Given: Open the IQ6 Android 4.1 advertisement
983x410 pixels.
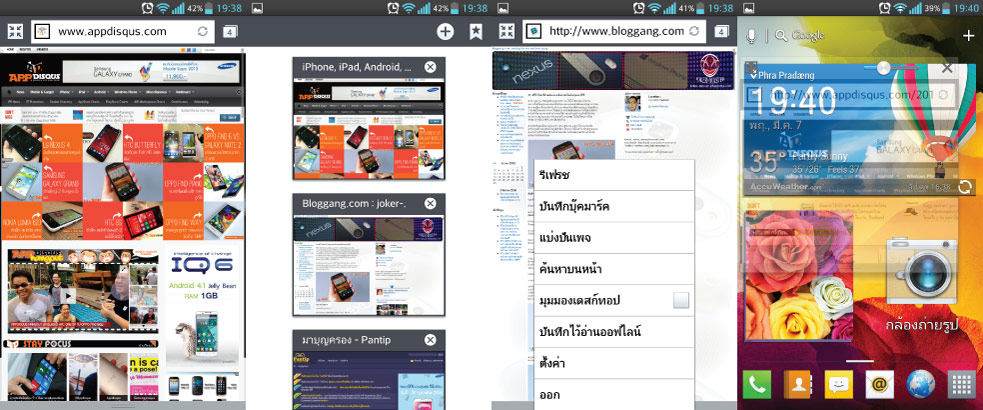Looking at the screenshot, I should [202, 307].
